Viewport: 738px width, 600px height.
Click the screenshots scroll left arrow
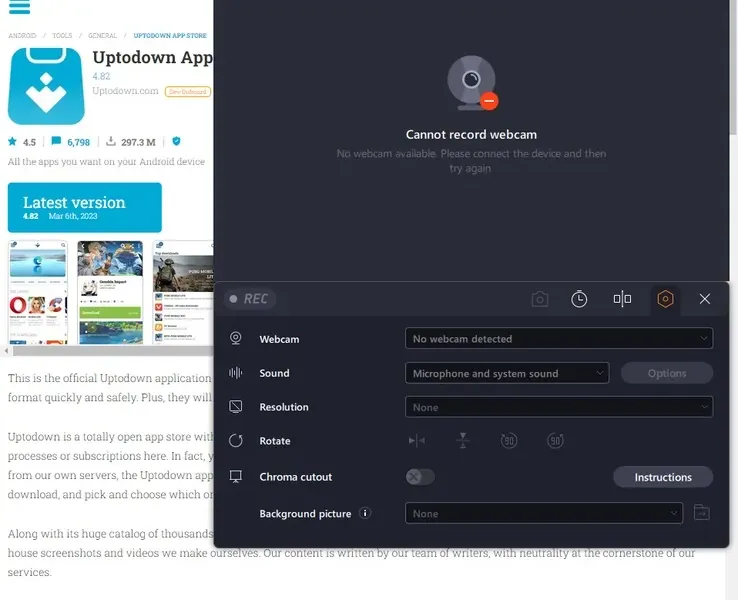click(6, 351)
